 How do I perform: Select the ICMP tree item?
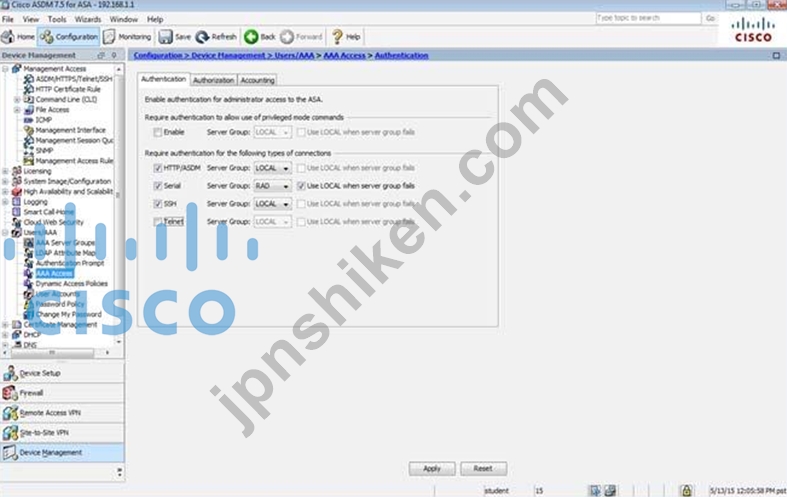pyautogui.click(x=44, y=119)
